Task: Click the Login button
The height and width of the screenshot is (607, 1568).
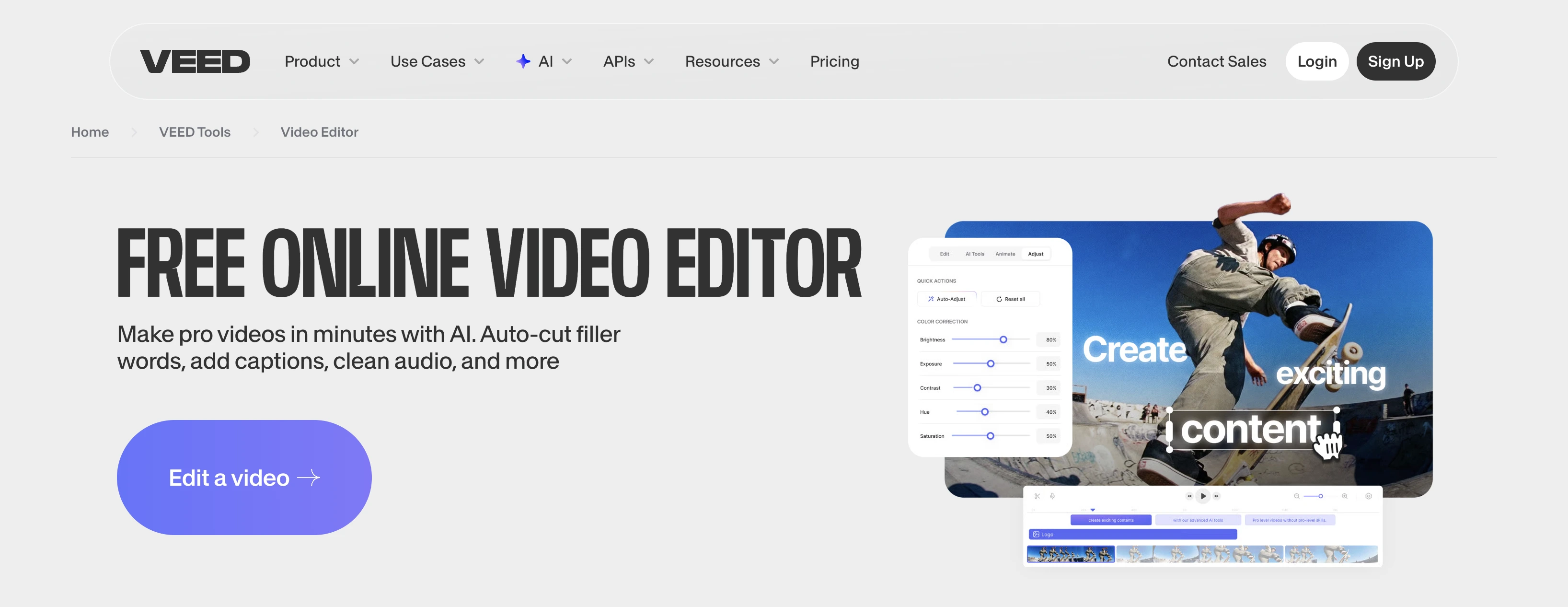Action: [1316, 61]
